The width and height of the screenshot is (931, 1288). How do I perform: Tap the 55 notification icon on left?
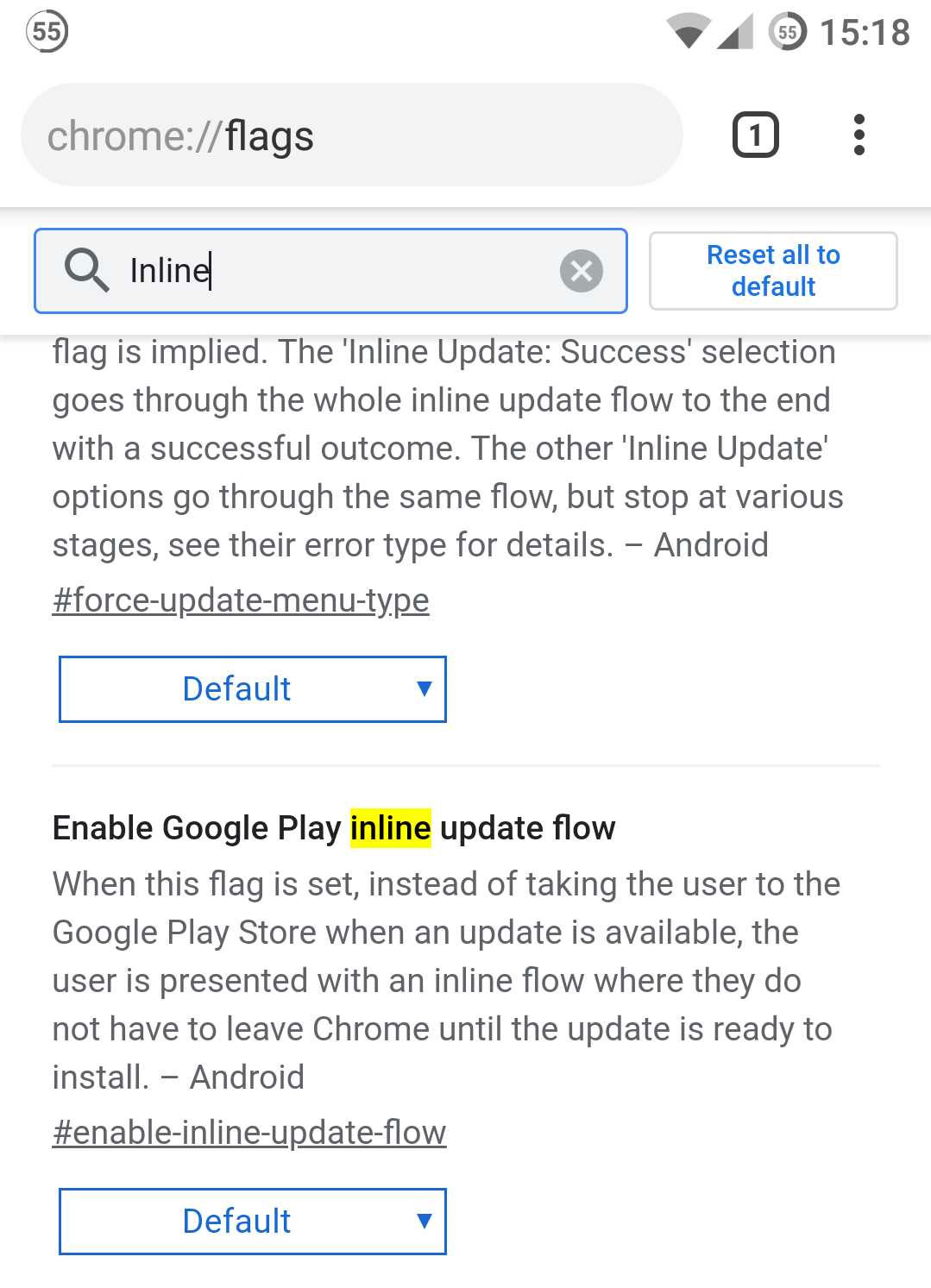click(47, 33)
